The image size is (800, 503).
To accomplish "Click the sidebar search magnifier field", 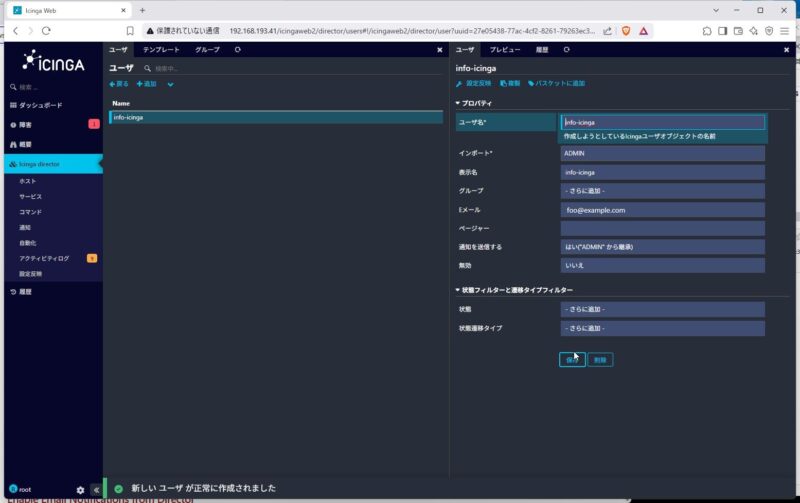I will (x=53, y=87).
